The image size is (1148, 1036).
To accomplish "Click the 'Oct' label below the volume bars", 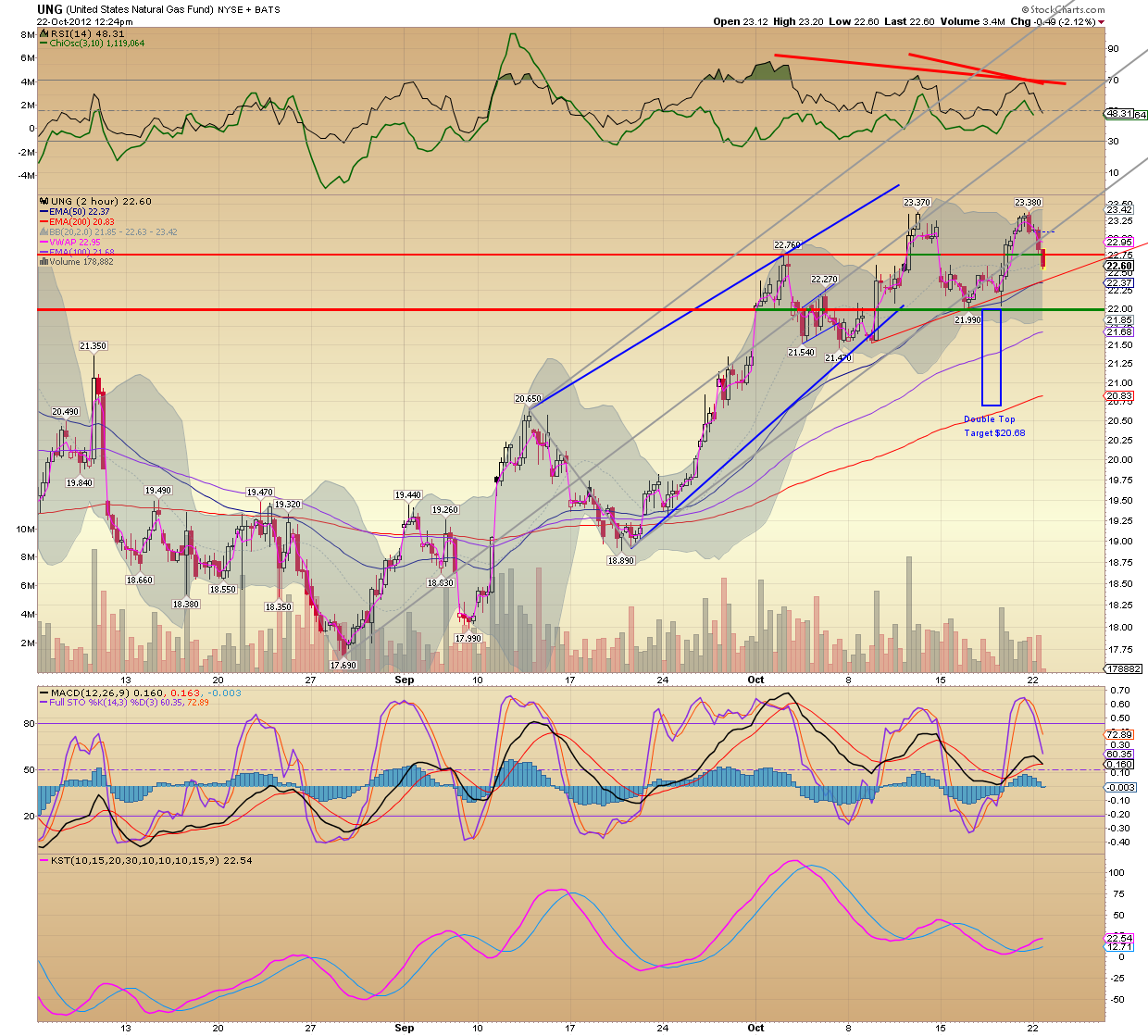I will tap(755, 679).
